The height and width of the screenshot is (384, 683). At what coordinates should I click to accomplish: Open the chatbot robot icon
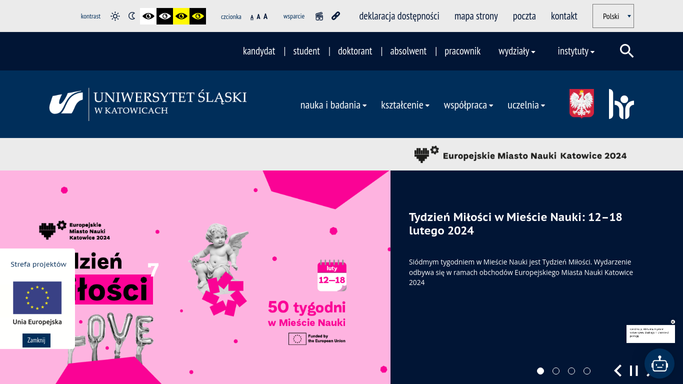tap(659, 364)
